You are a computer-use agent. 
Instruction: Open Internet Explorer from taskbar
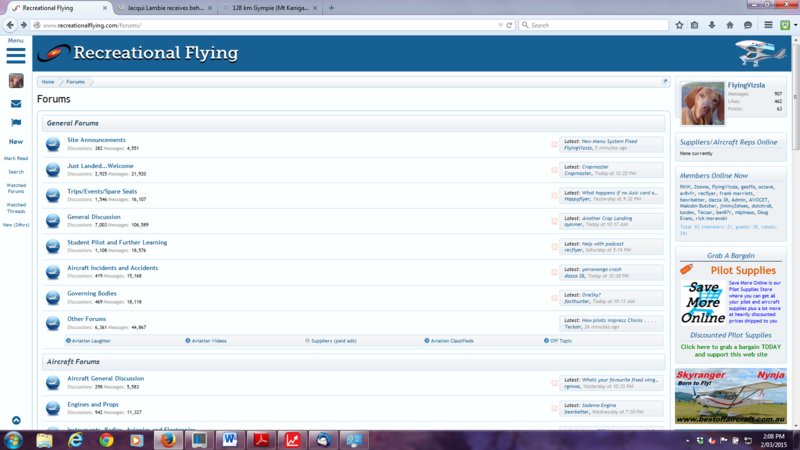(x=76, y=440)
